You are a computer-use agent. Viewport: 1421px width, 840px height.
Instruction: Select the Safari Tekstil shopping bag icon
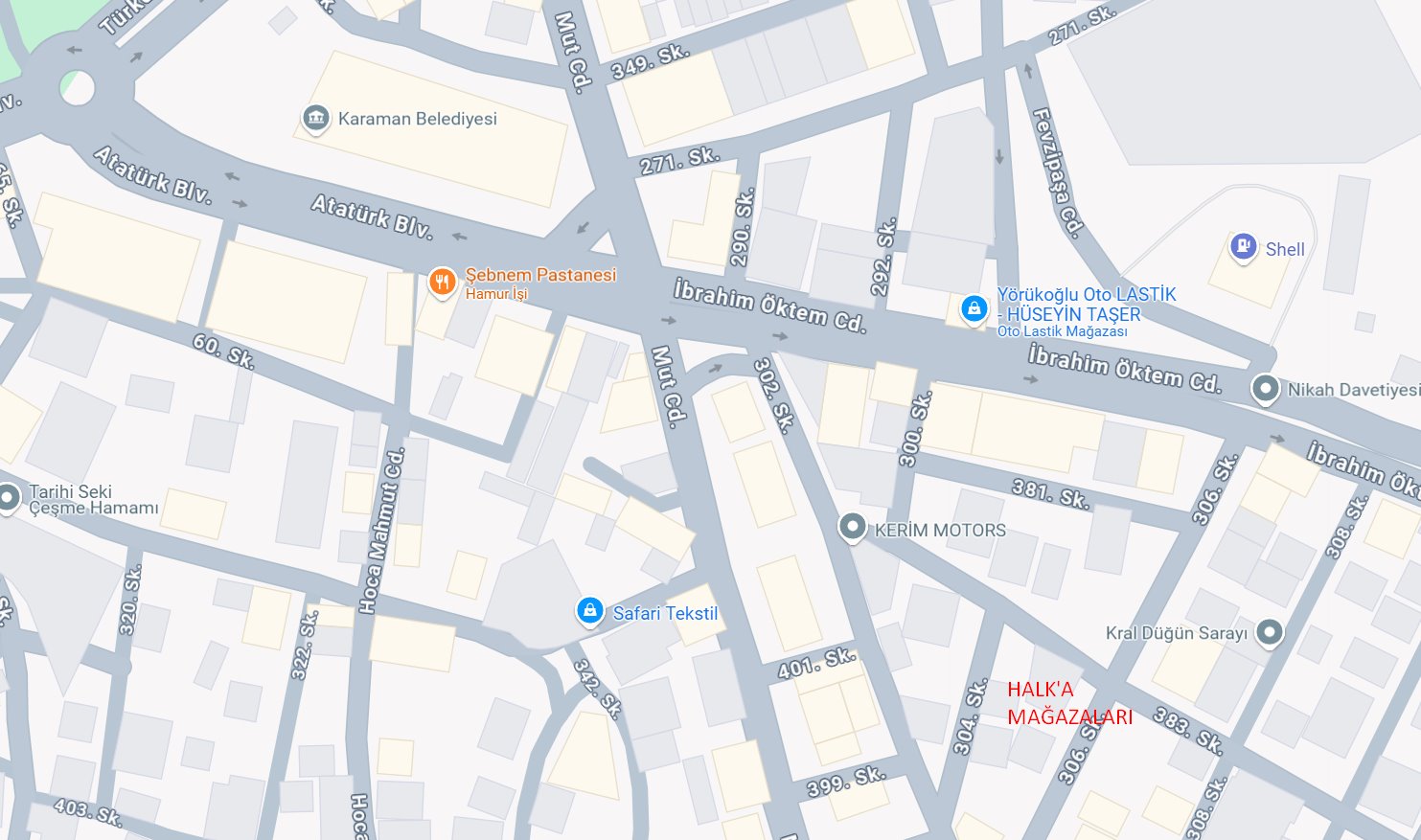pyautogui.click(x=589, y=611)
